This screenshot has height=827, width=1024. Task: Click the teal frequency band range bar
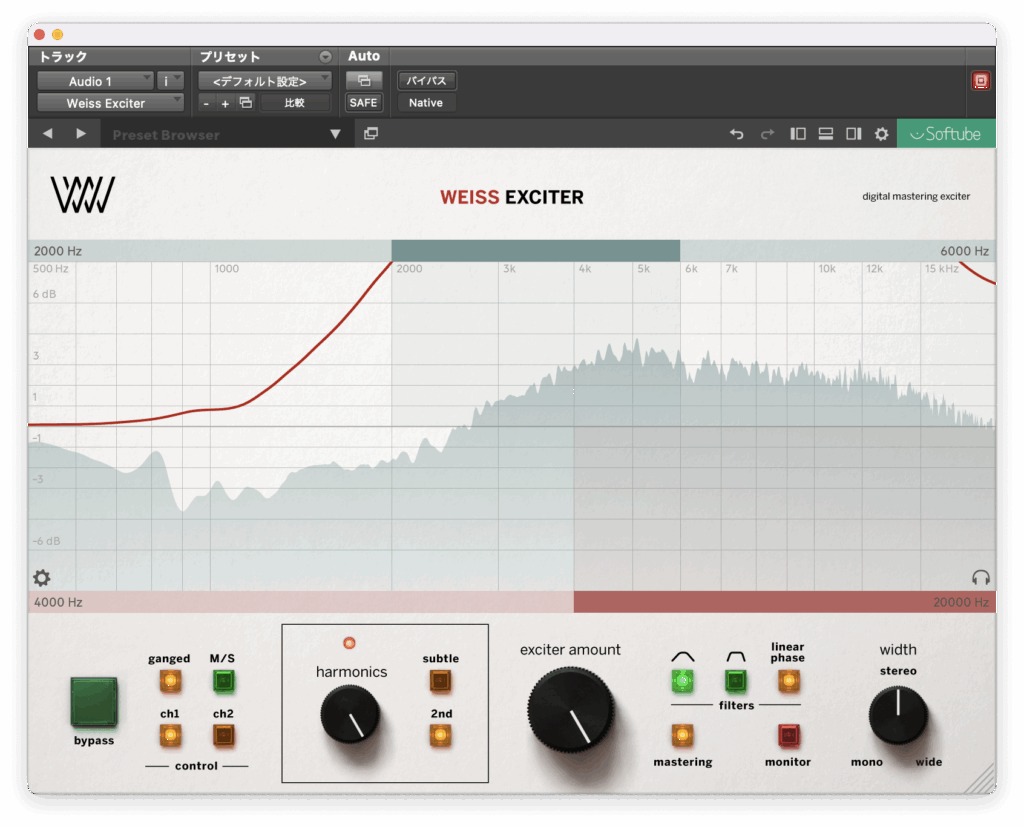pyautogui.click(x=536, y=251)
